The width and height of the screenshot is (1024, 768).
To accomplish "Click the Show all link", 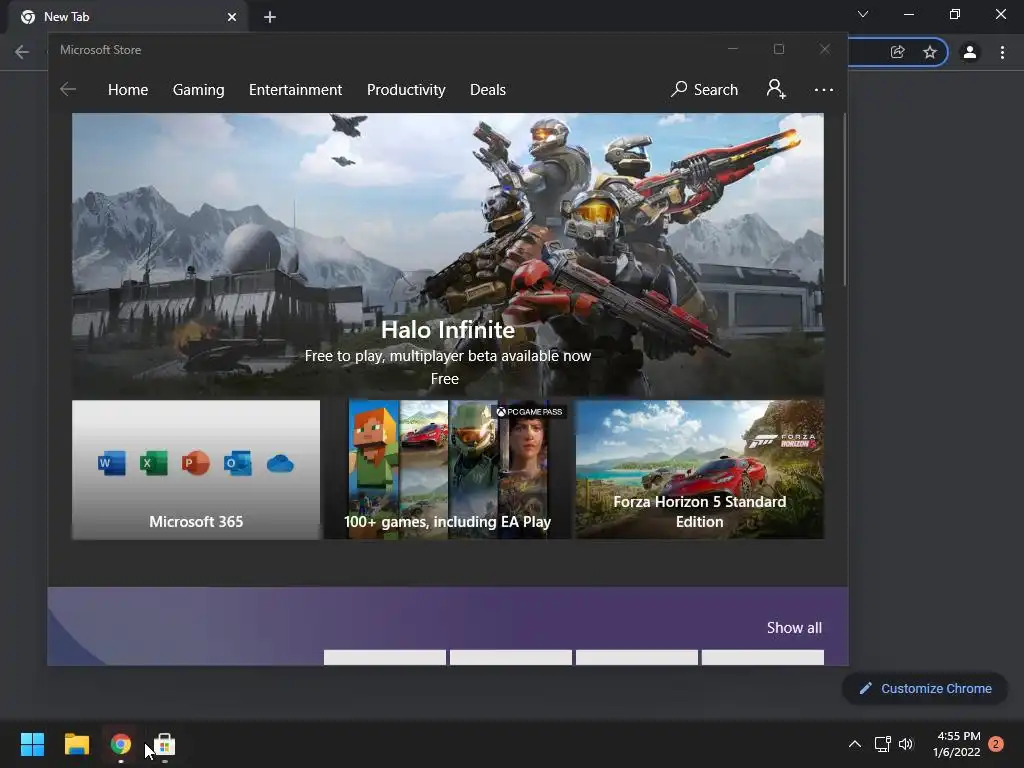I will [794, 628].
